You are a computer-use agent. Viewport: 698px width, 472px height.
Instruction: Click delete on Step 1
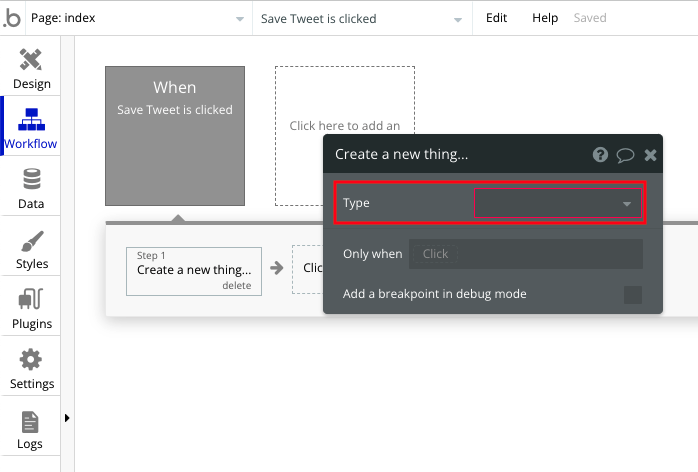[237, 285]
